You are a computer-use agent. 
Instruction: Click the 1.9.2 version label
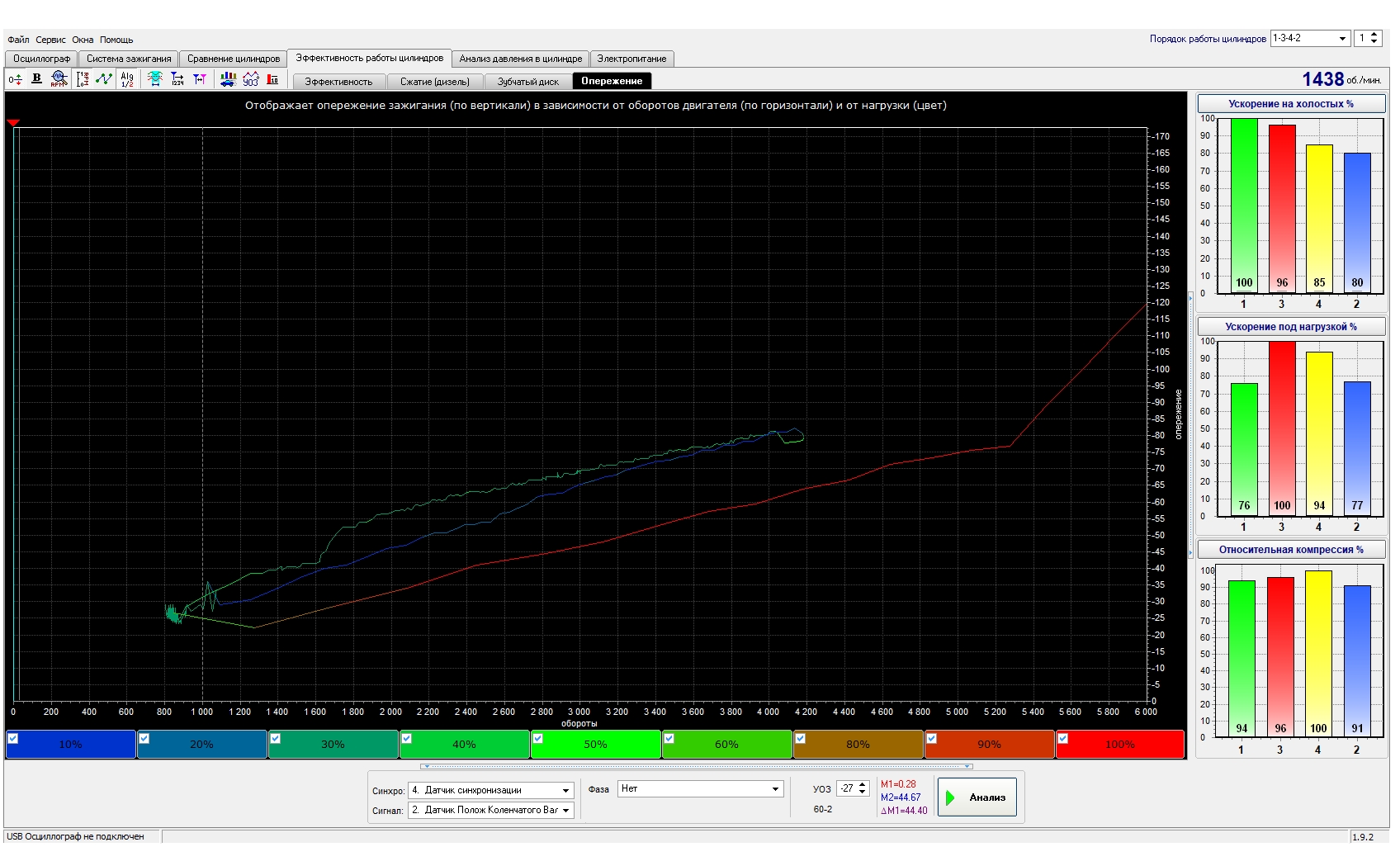[x=1363, y=837]
